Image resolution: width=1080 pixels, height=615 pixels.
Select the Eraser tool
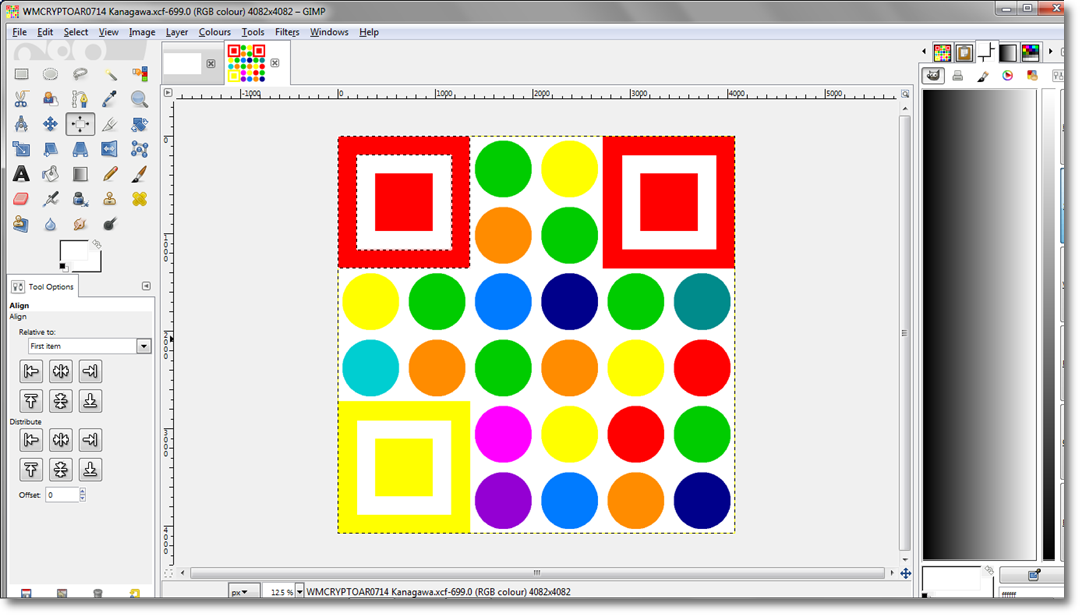coord(21,199)
